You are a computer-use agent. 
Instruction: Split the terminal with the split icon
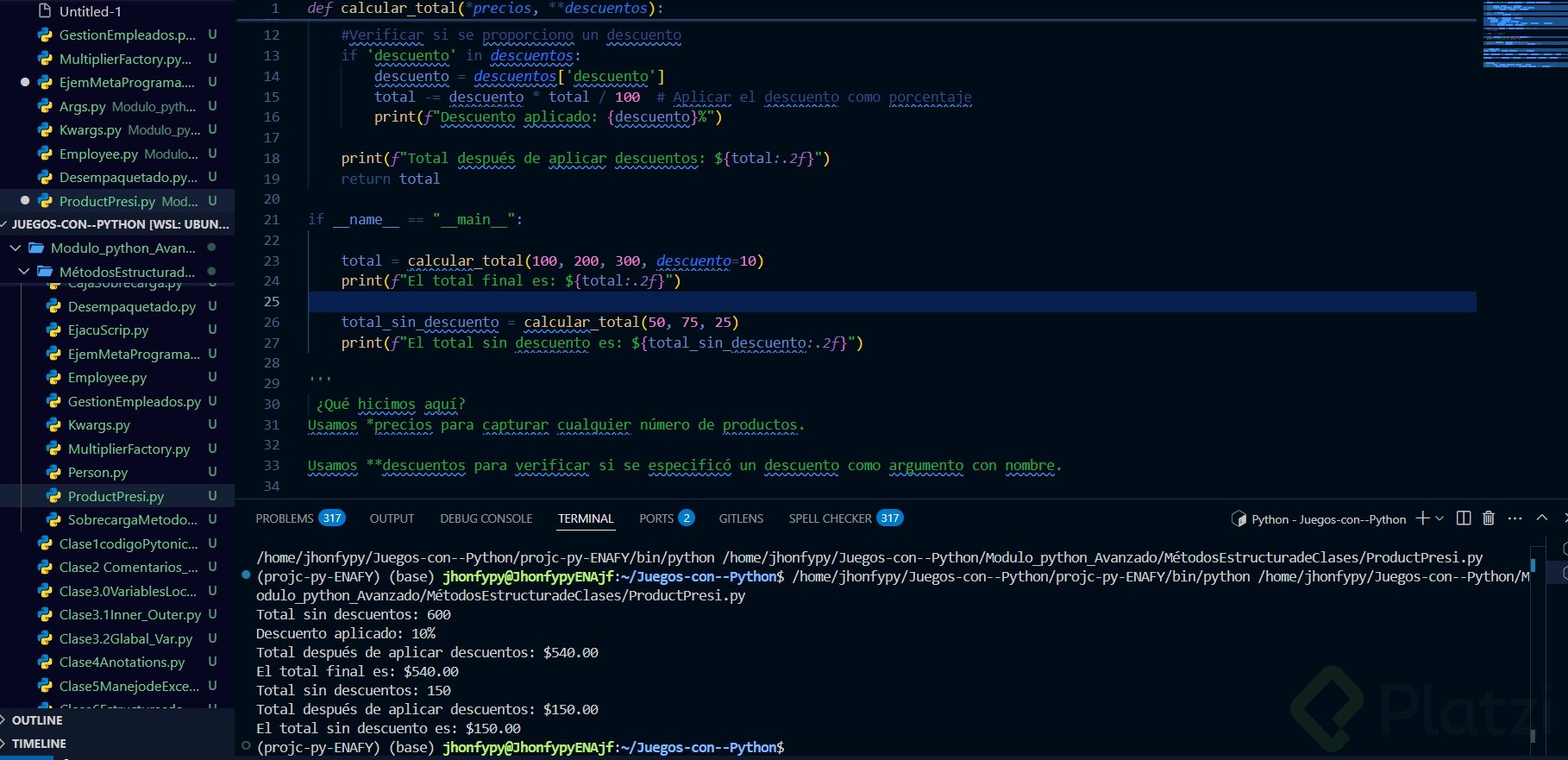pos(1464,518)
